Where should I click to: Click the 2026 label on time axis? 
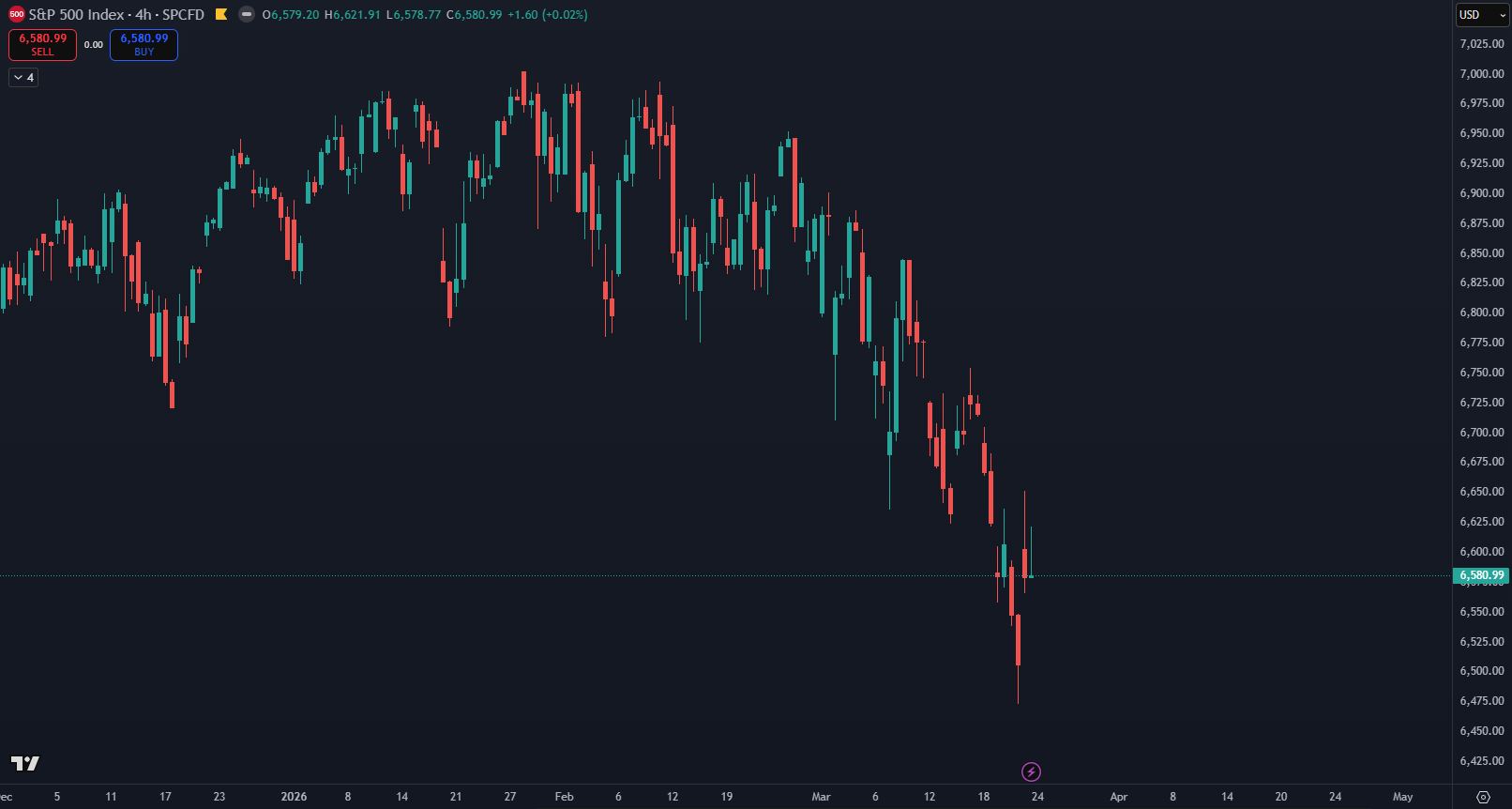[294, 797]
